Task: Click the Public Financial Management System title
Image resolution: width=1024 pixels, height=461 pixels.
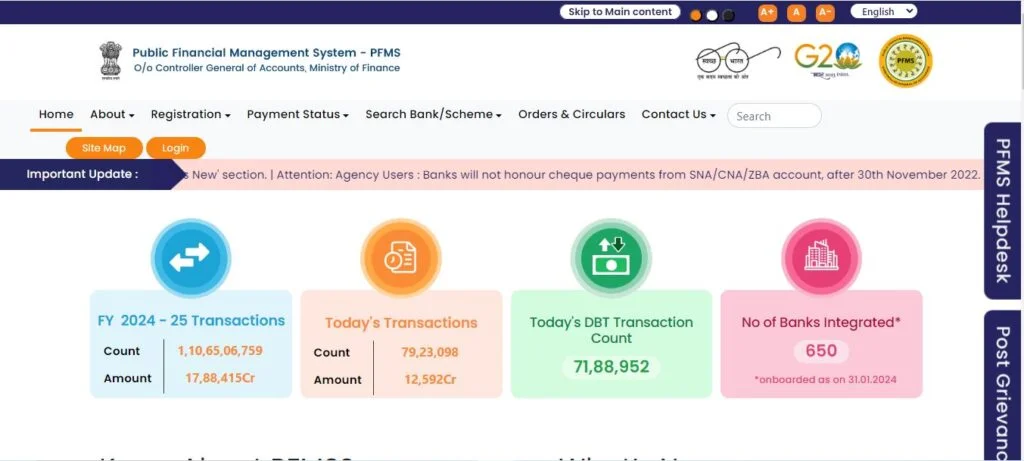Action: coord(266,53)
